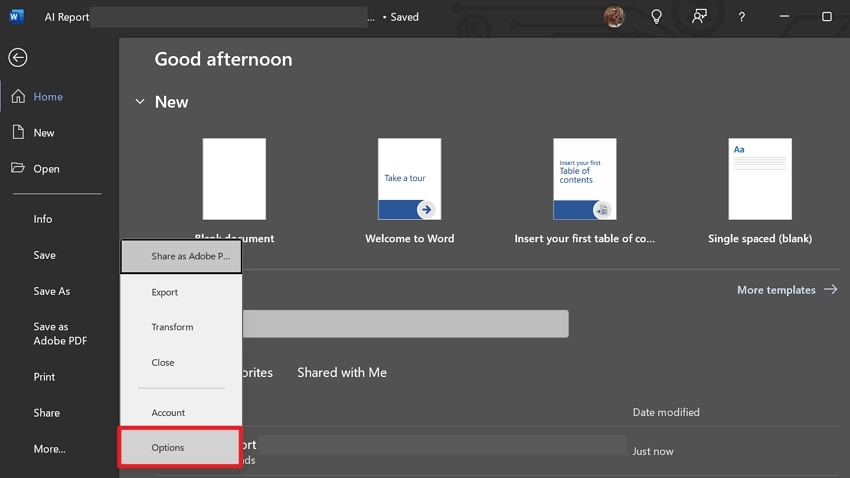Maximize the Word window
Image resolution: width=850 pixels, height=478 pixels.
(826, 16)
